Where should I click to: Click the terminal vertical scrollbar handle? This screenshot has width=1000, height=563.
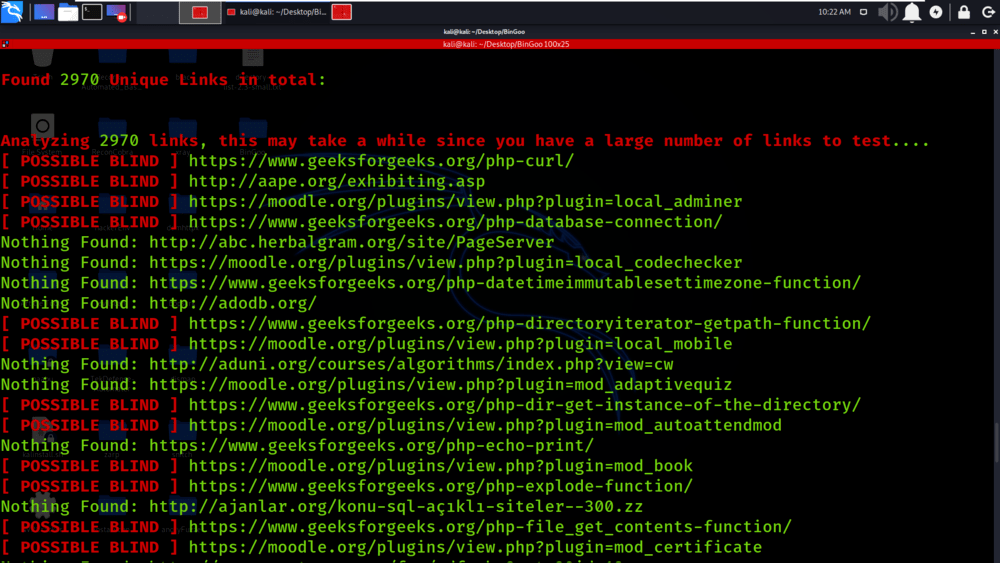[997, 442]
